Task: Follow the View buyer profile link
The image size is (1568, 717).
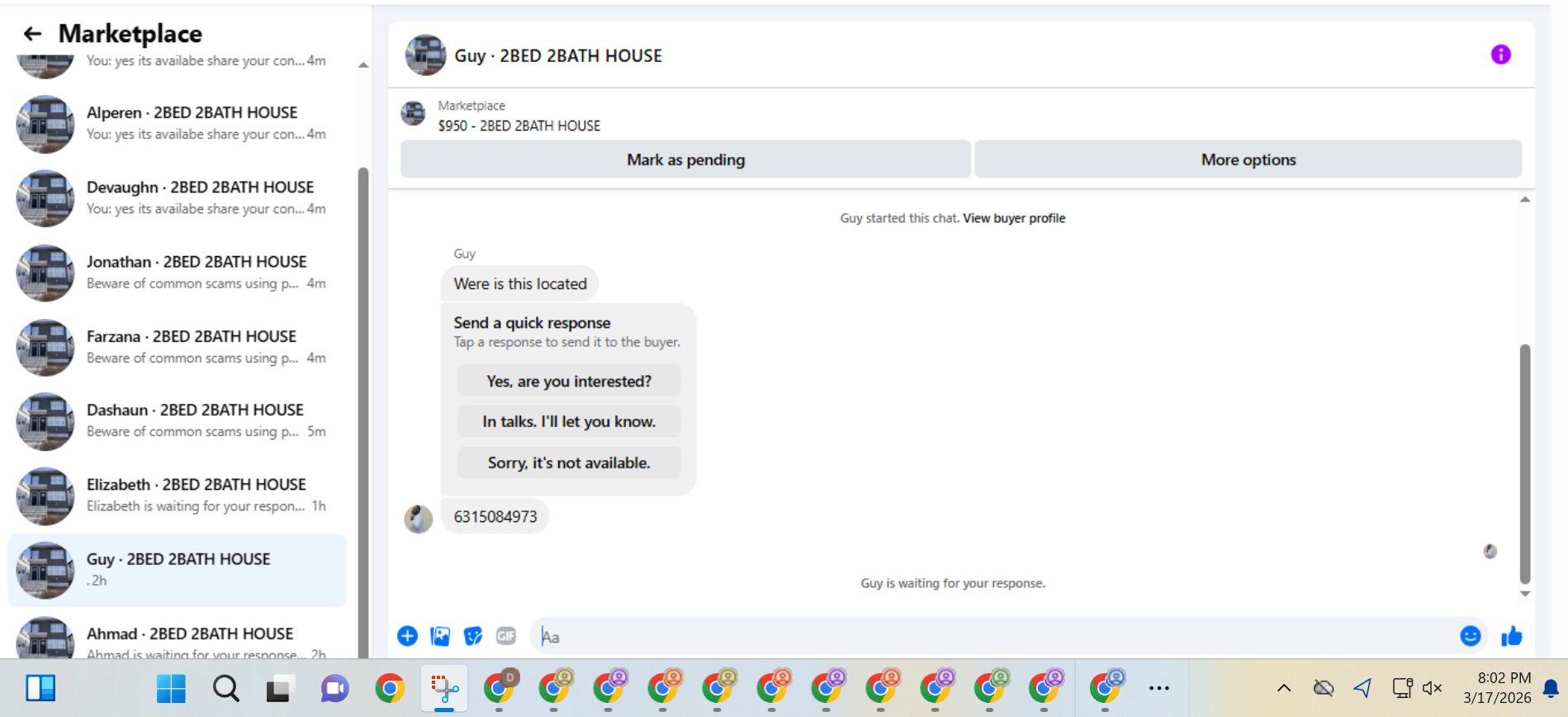Action: (x=1014, y=218)
